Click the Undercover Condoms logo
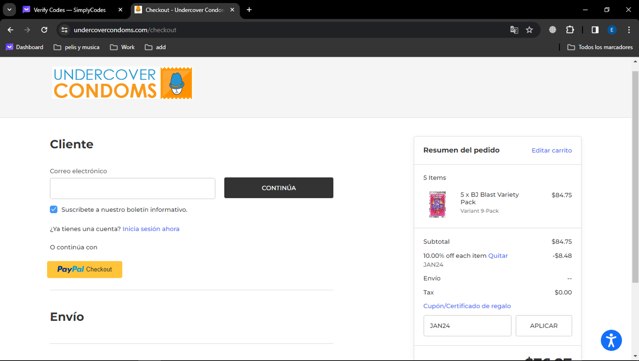Screen dimensions: 639x361 (x=122, y=83)
